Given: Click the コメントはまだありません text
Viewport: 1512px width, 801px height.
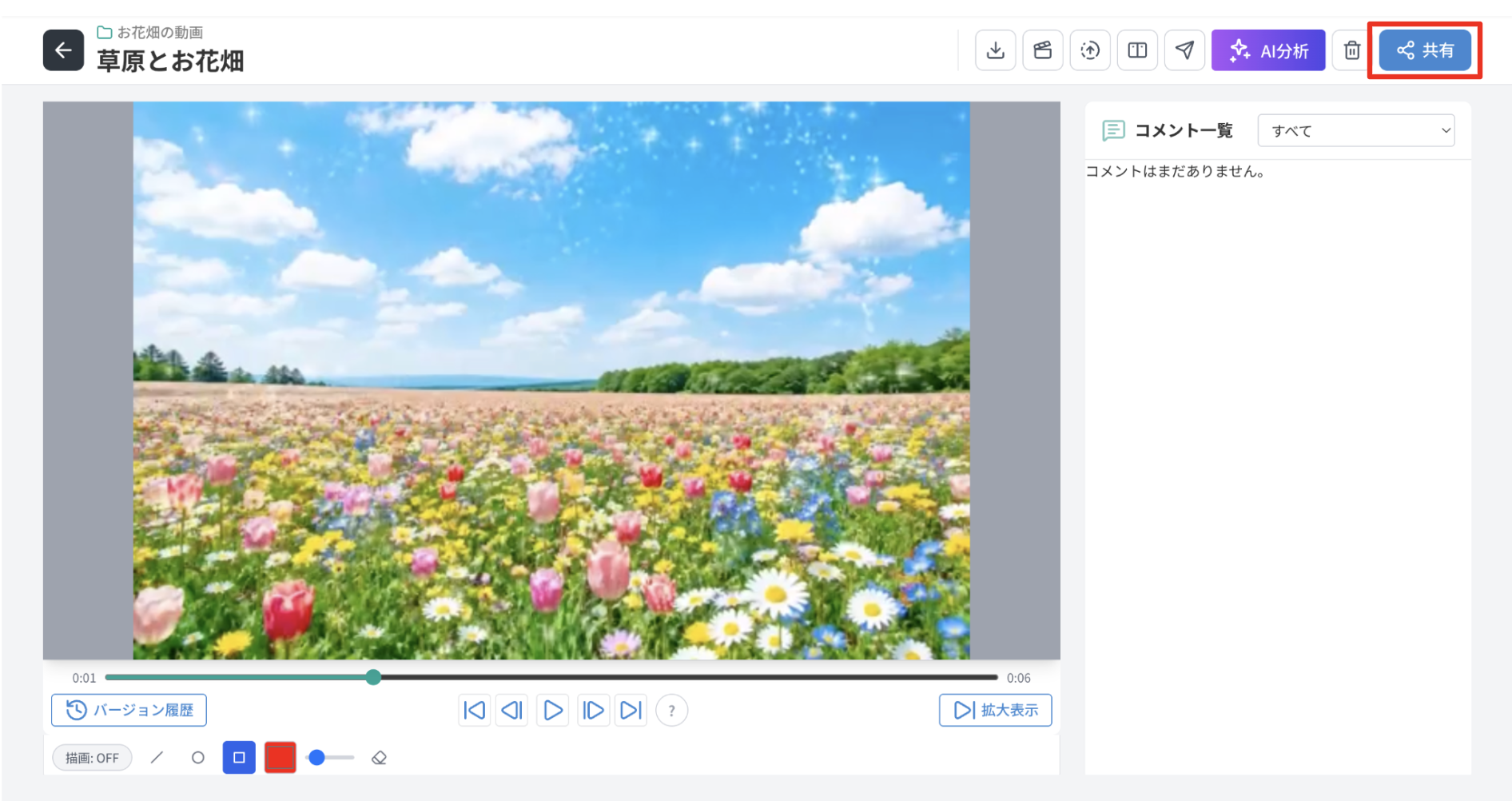Looking at the screenshot, I should pos(1175,171).
